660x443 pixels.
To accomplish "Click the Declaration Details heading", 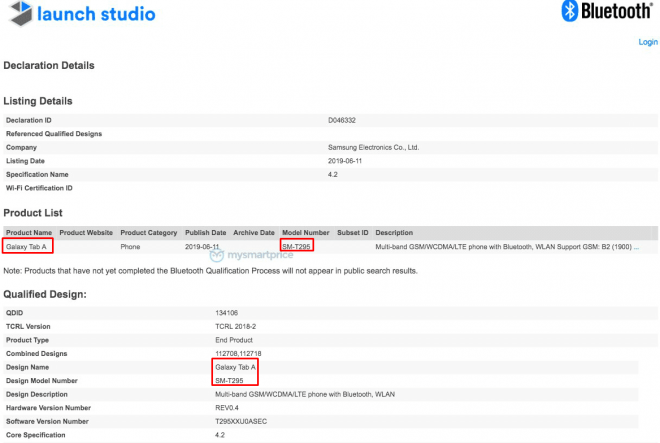I will 49,66.
